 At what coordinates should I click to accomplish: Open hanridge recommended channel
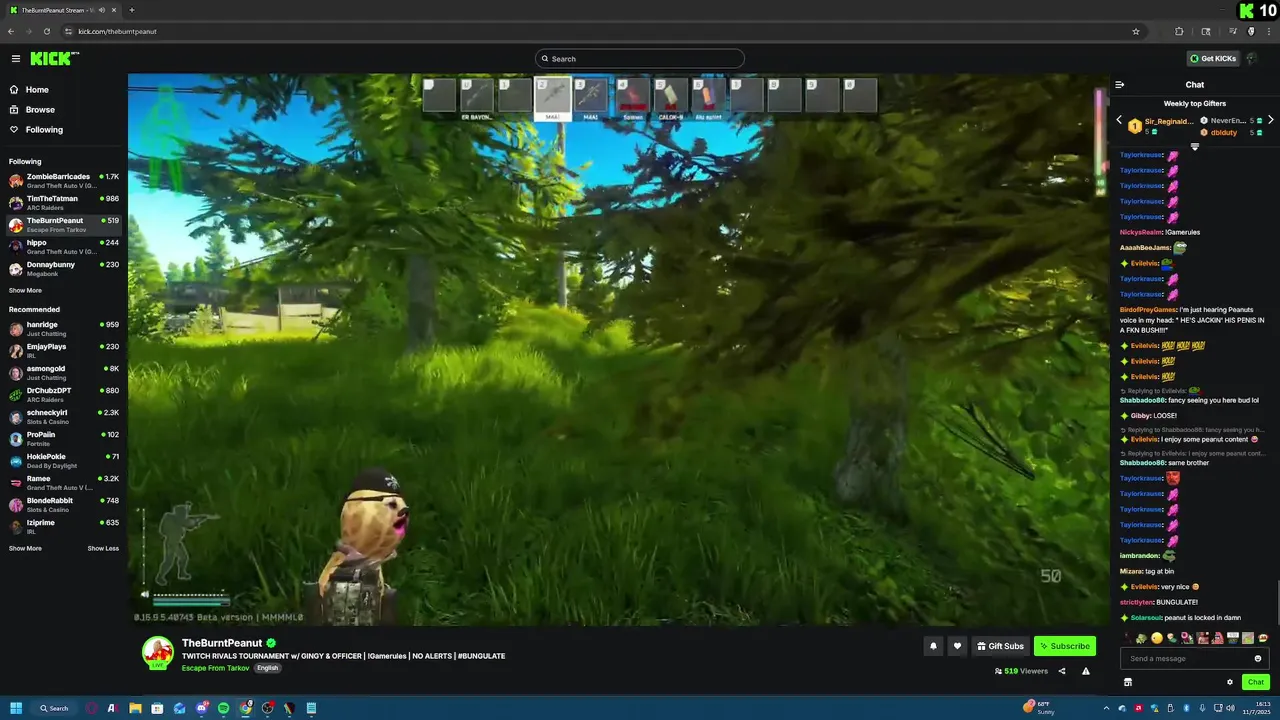(x=64, y=329)
